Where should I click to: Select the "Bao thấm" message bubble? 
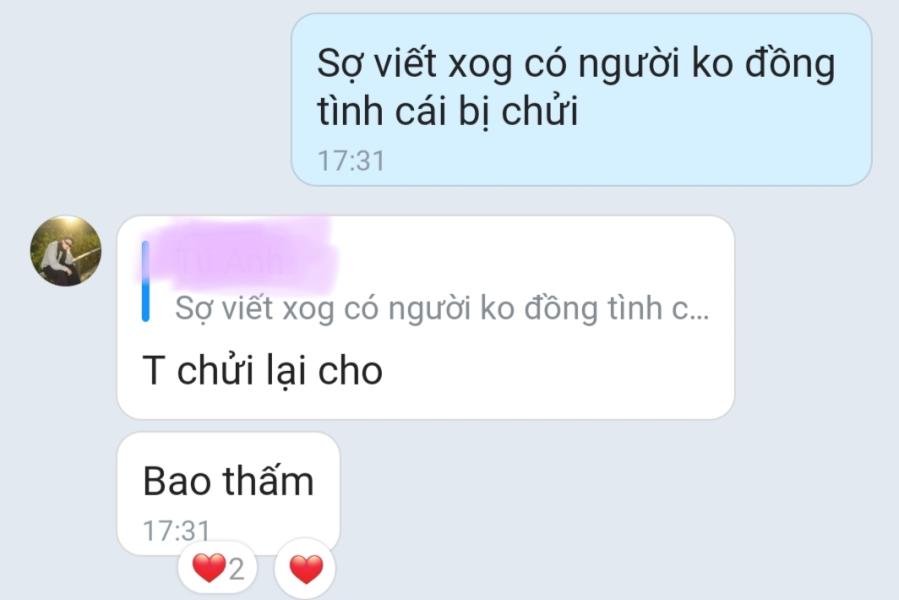coord(228,494)
